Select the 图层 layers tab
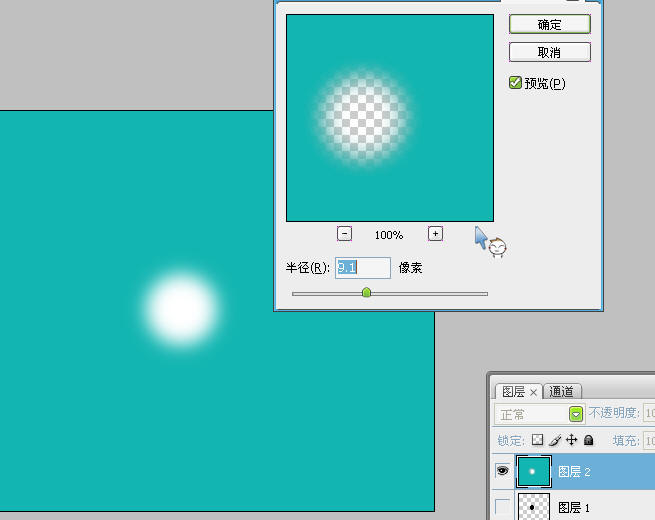655x520 pixels. (513, 392)
